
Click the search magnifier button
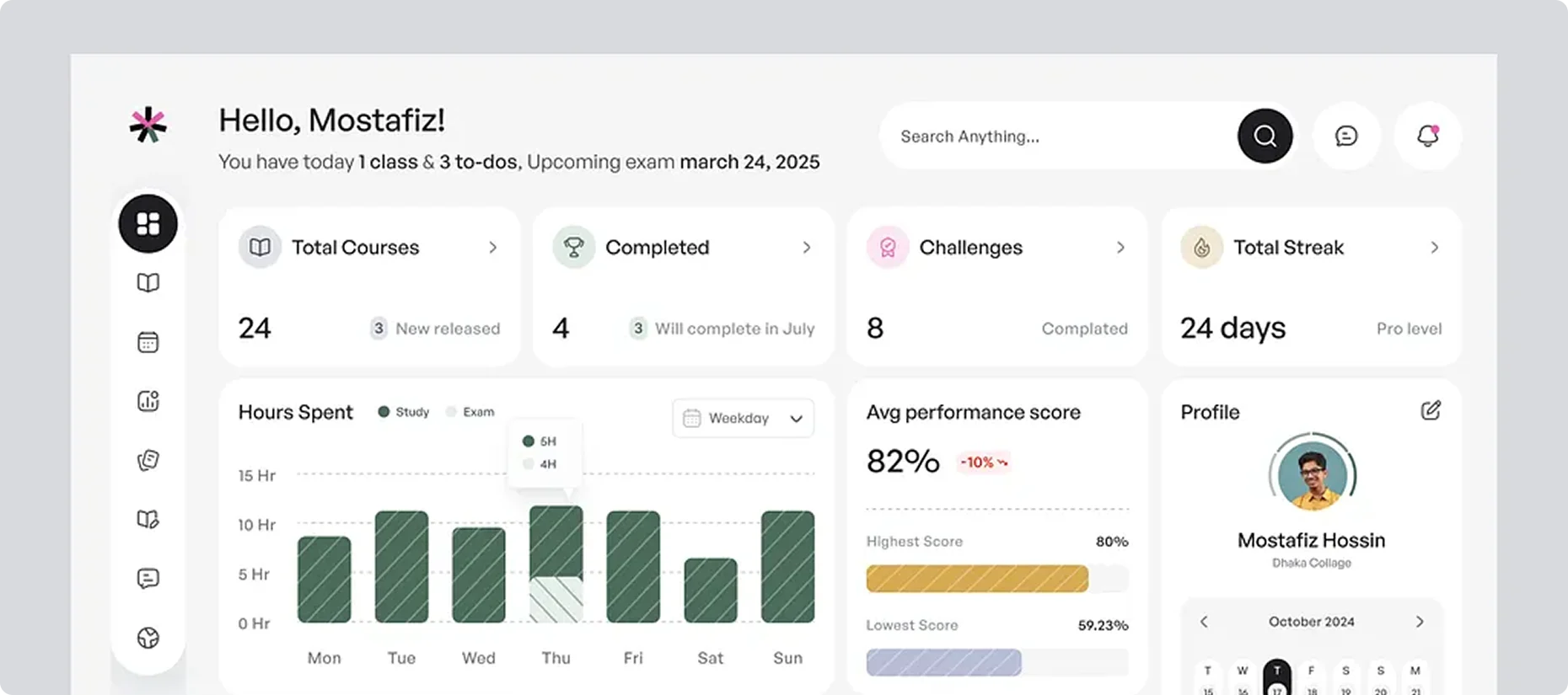[1265, 136]
